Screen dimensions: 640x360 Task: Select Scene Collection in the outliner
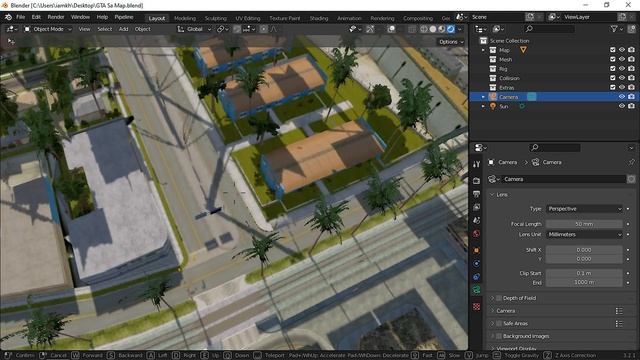[x=509, y=41]
